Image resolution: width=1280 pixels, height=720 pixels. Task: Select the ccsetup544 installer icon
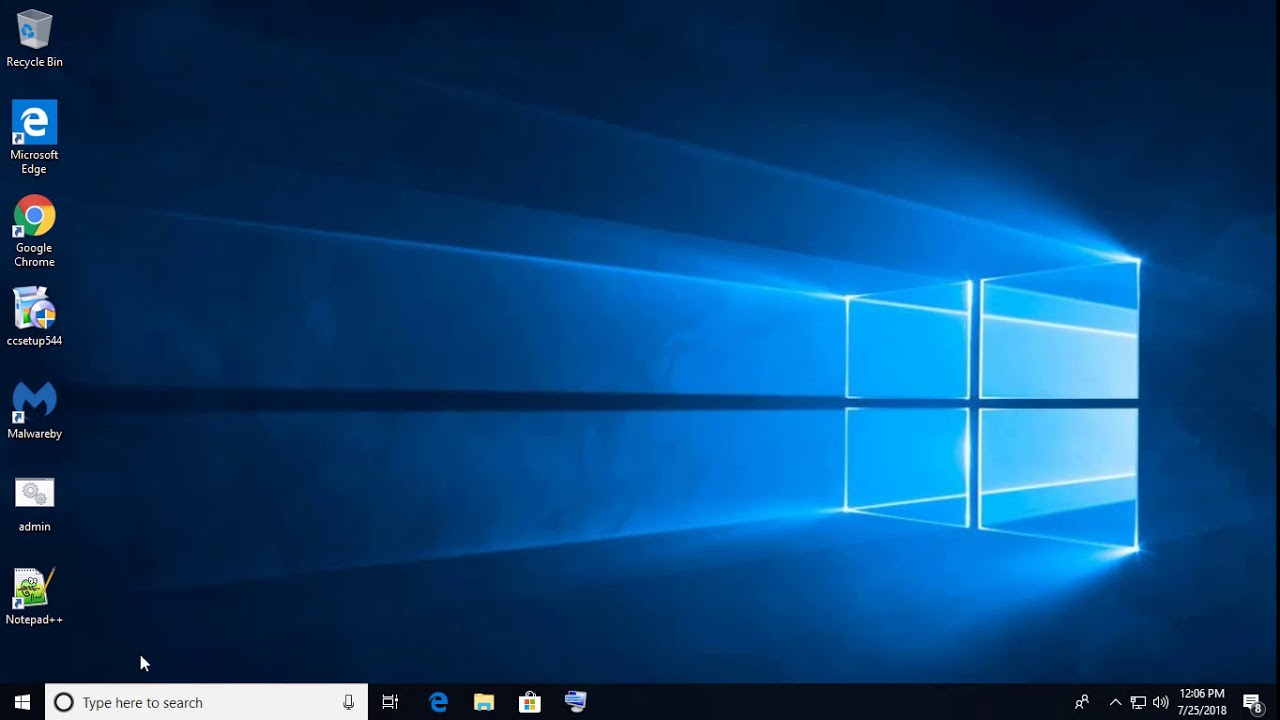[34, 316]
